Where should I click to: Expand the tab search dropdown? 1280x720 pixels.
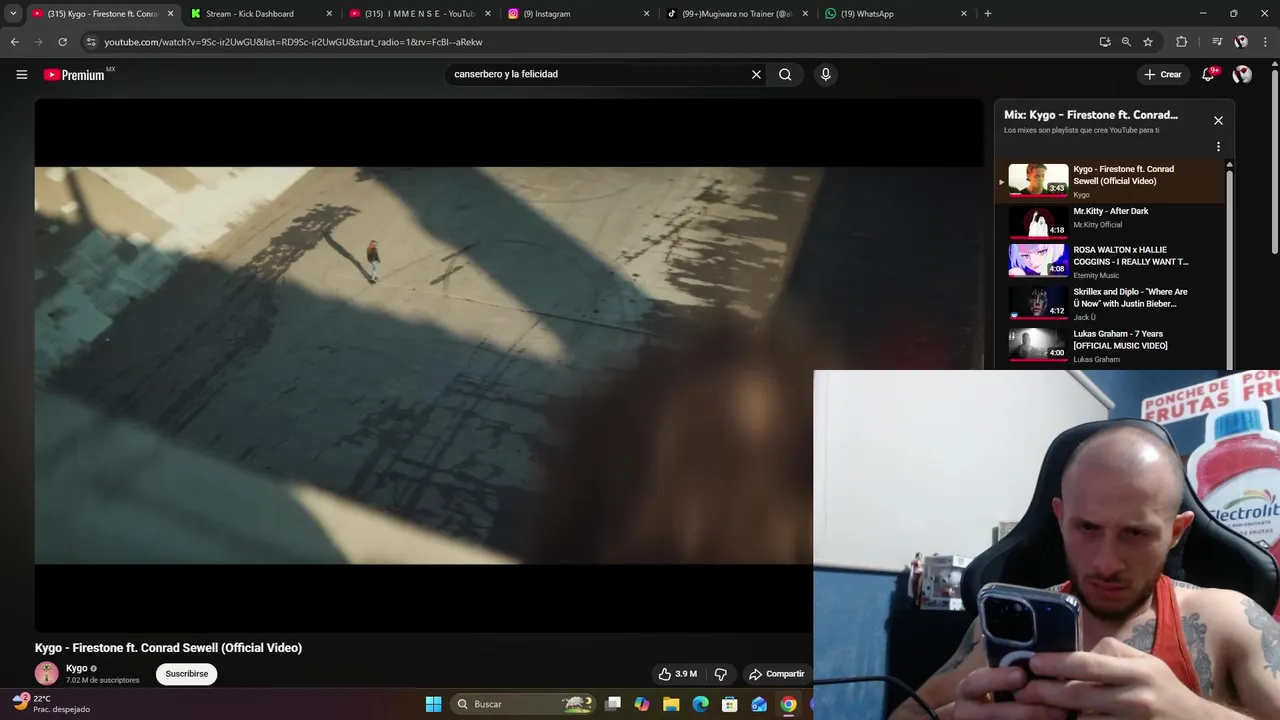click(13, 14)
